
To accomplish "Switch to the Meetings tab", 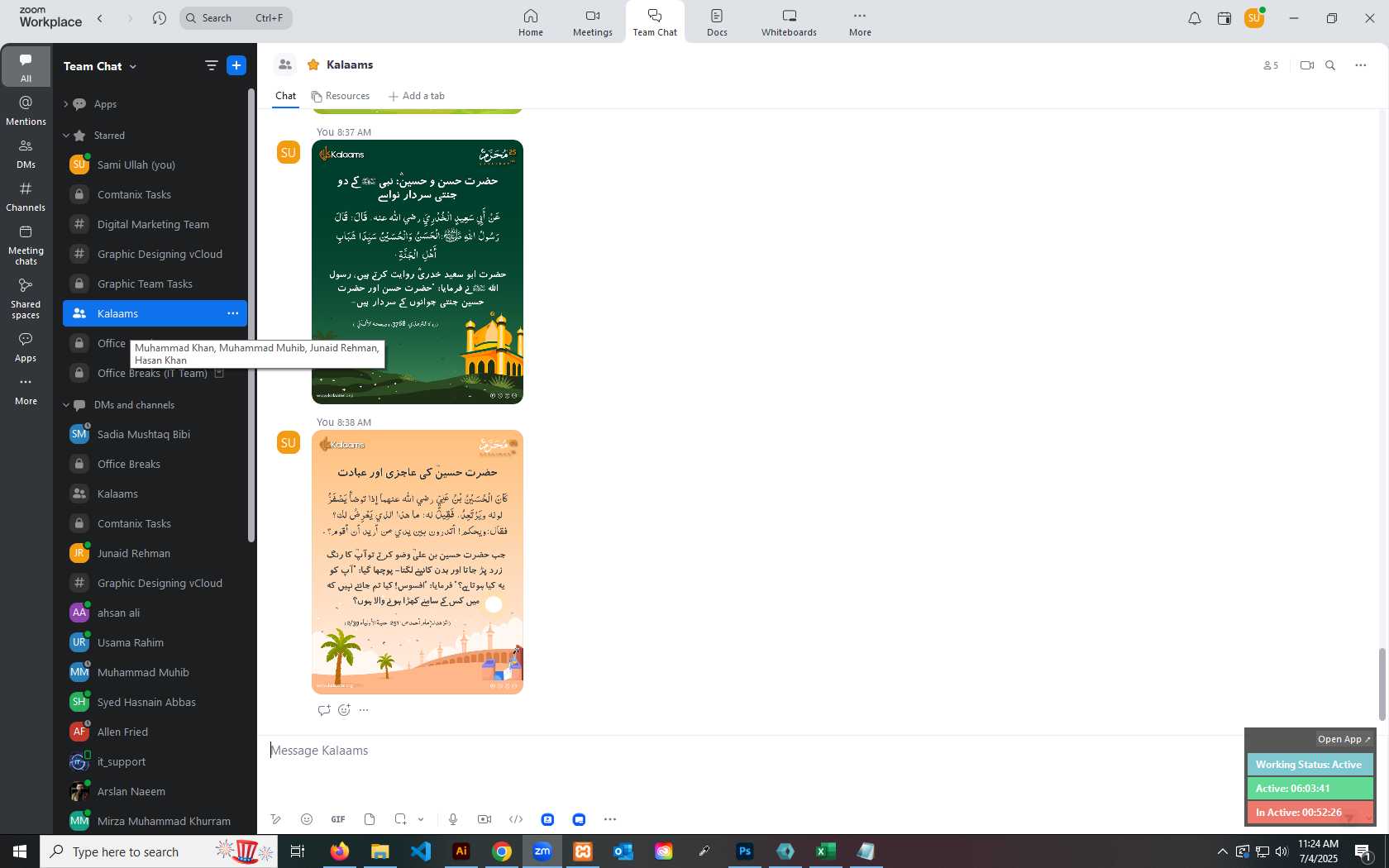I will point(593,22).
